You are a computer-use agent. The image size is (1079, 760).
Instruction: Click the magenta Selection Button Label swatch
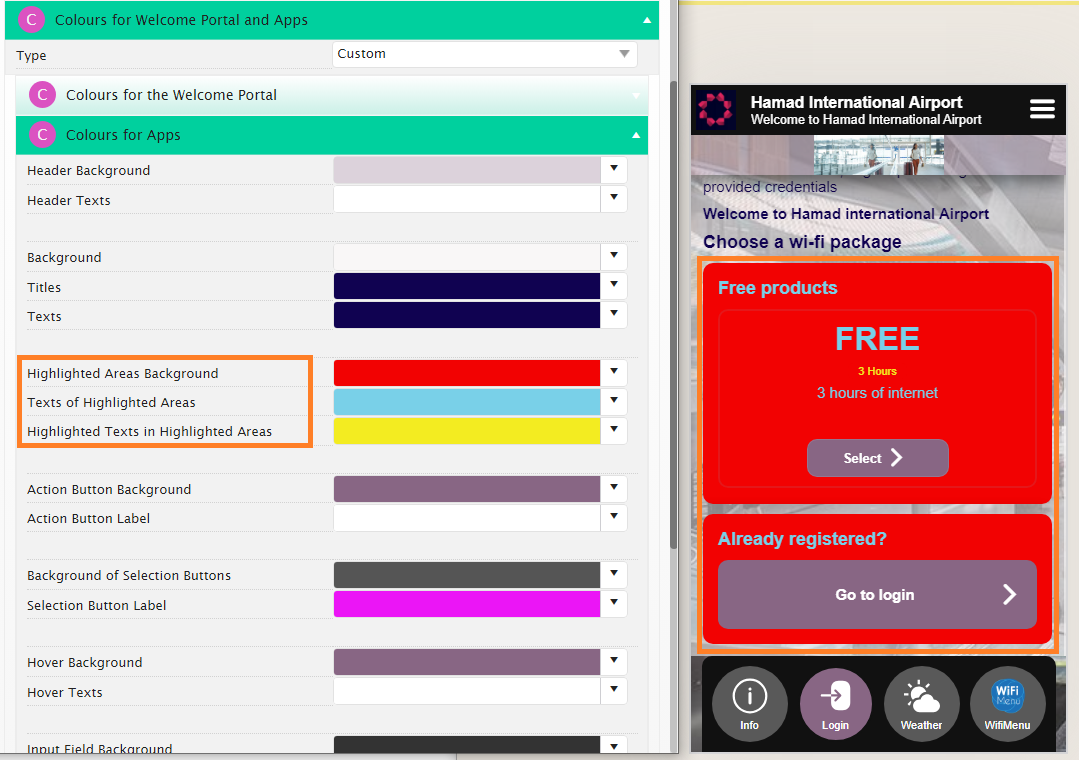tap(467, 604)
